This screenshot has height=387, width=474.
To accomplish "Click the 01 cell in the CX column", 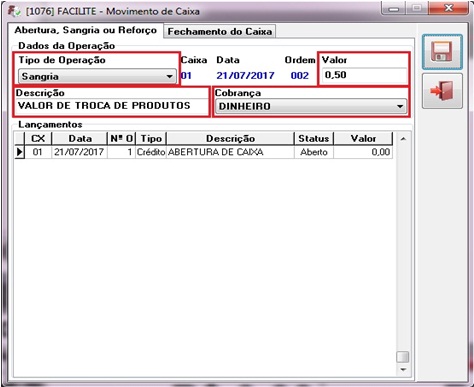I will pyautogui.click(x=38, y=152).
